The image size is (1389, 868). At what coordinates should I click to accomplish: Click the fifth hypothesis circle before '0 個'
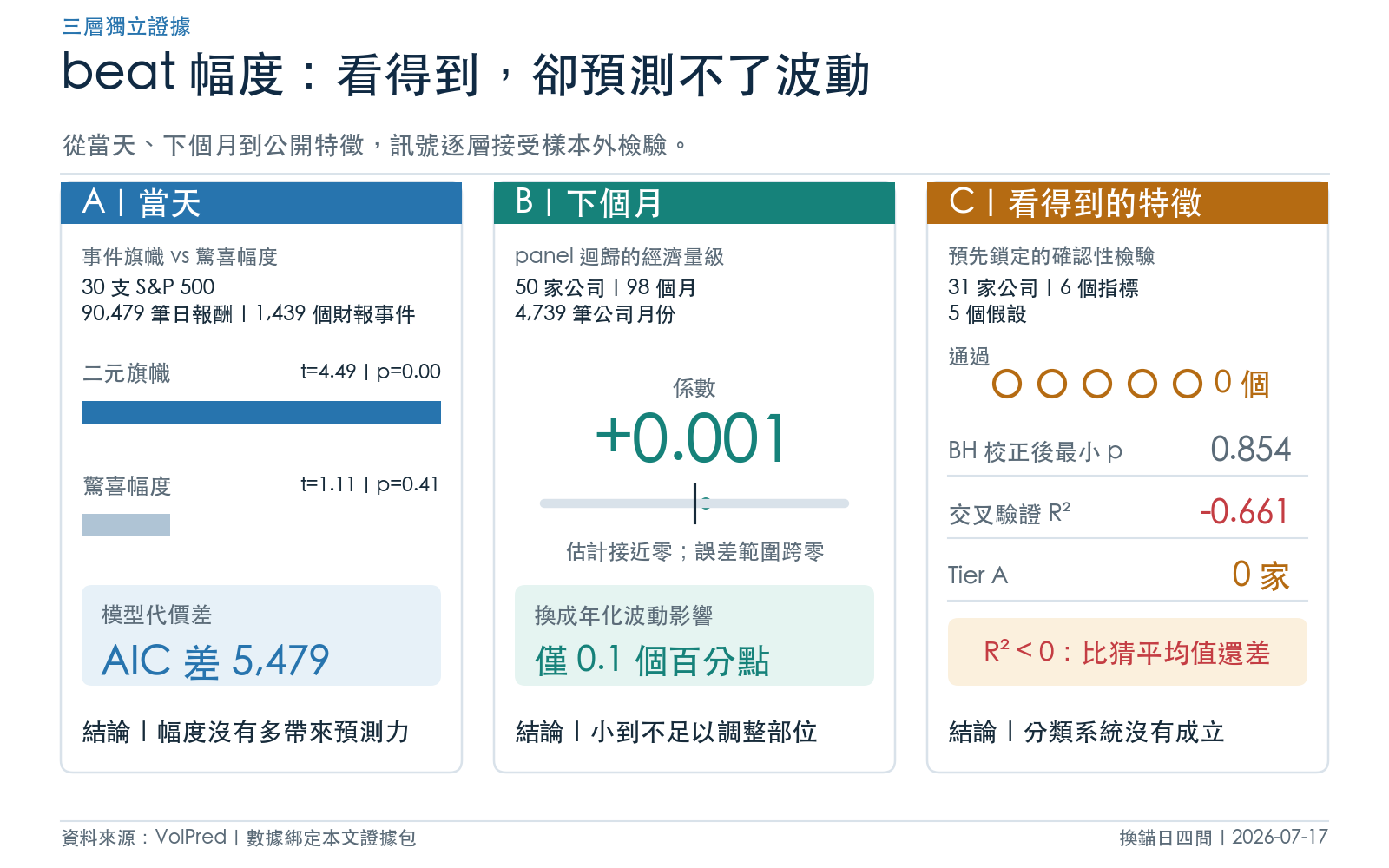[x=1188, y=384]
